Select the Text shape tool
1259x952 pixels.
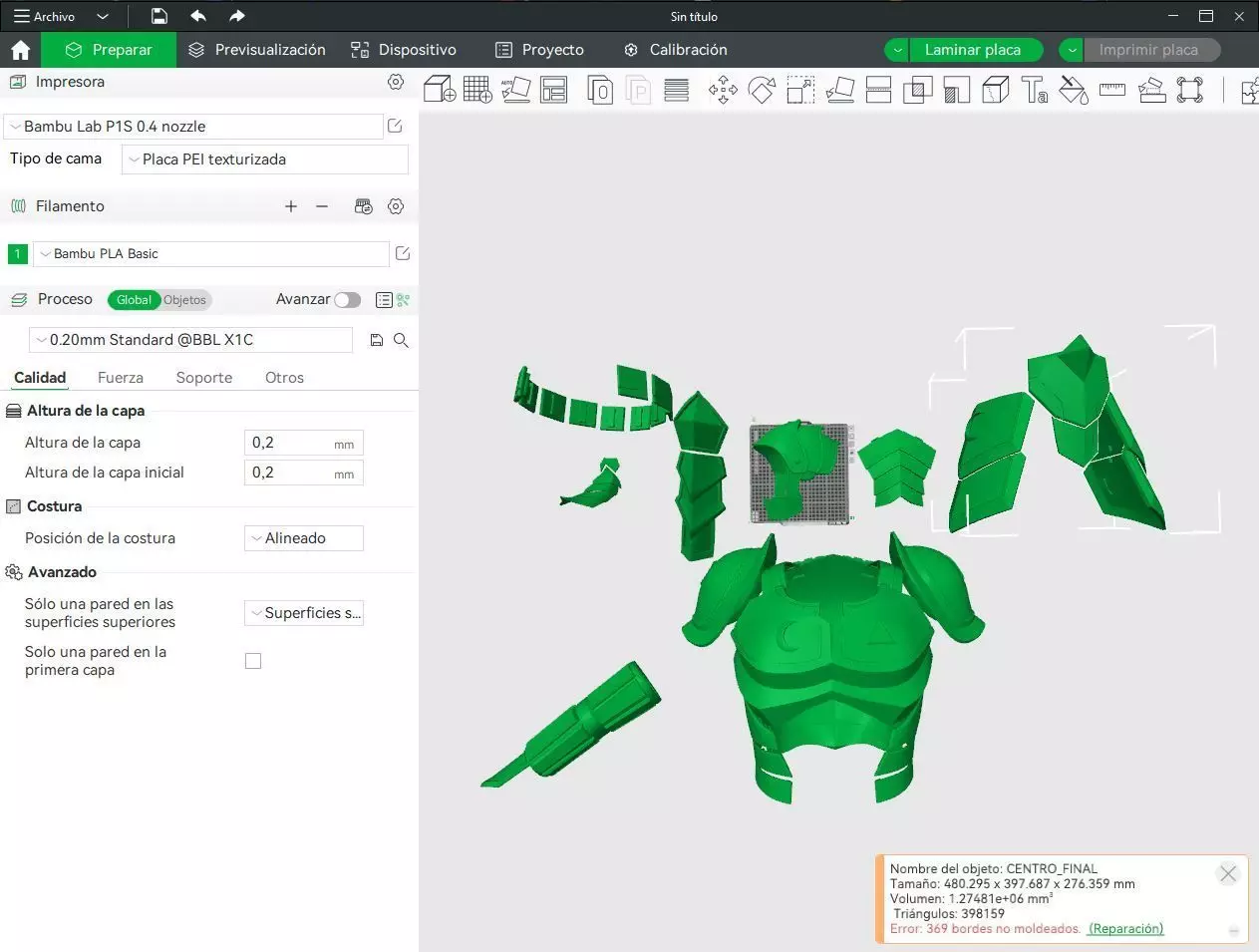[x=1034, y=90]
